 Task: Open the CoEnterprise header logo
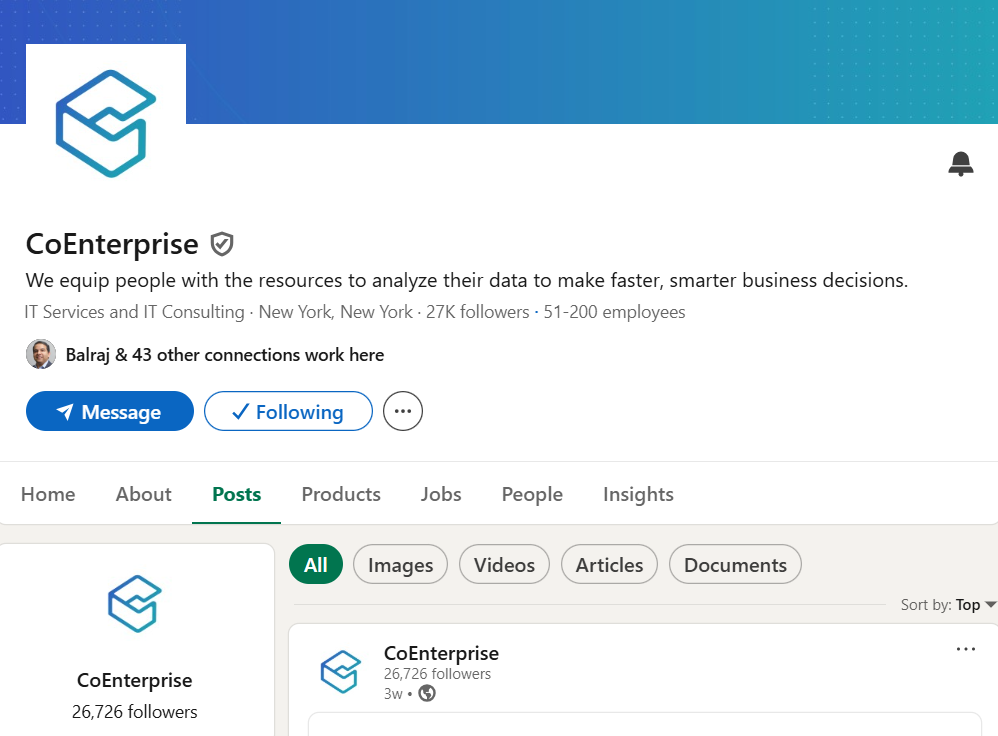point(106,123)
